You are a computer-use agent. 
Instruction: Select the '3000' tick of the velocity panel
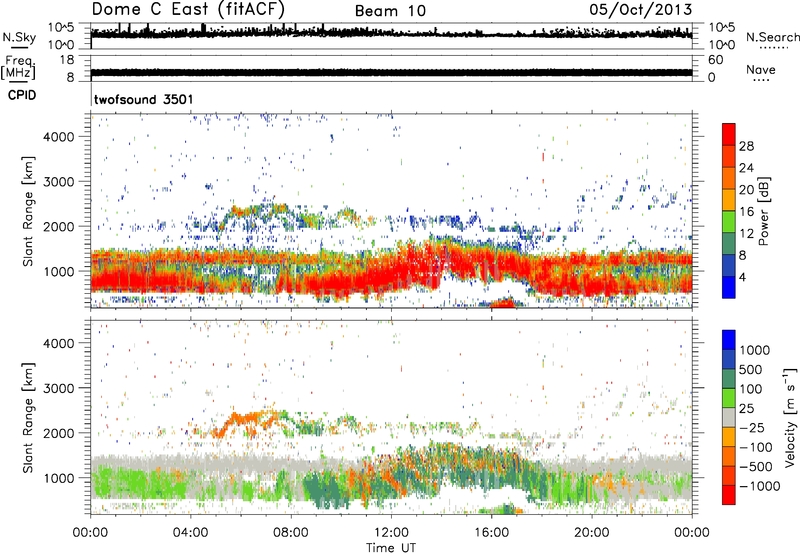[59, 388]
